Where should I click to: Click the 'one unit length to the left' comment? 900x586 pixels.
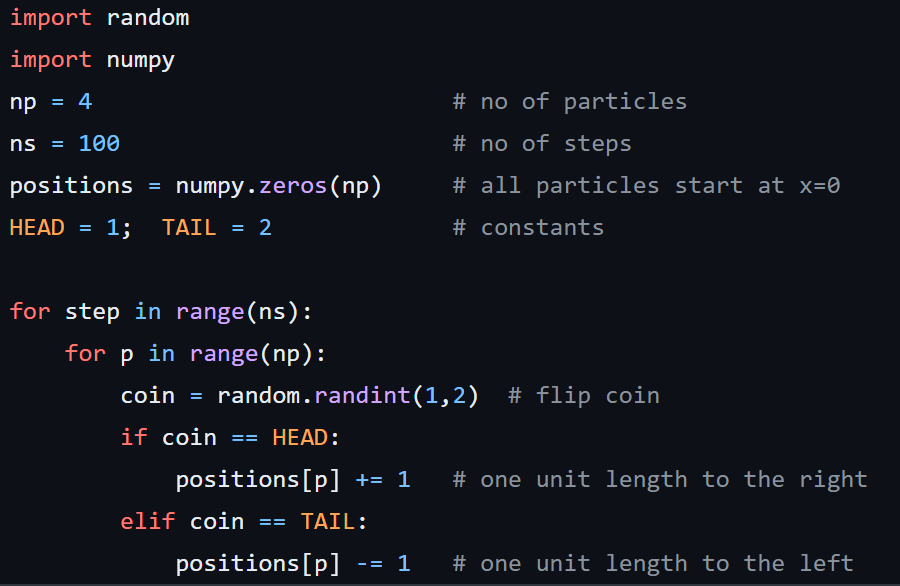click(653, 564)
